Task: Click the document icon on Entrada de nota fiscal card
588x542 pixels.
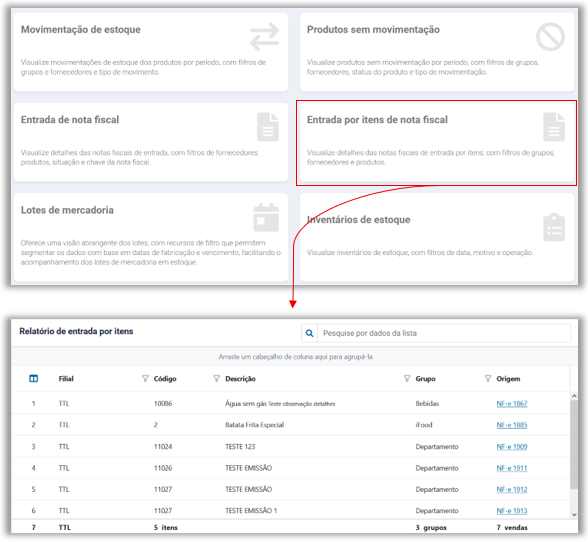Action: tap(268, 127)
